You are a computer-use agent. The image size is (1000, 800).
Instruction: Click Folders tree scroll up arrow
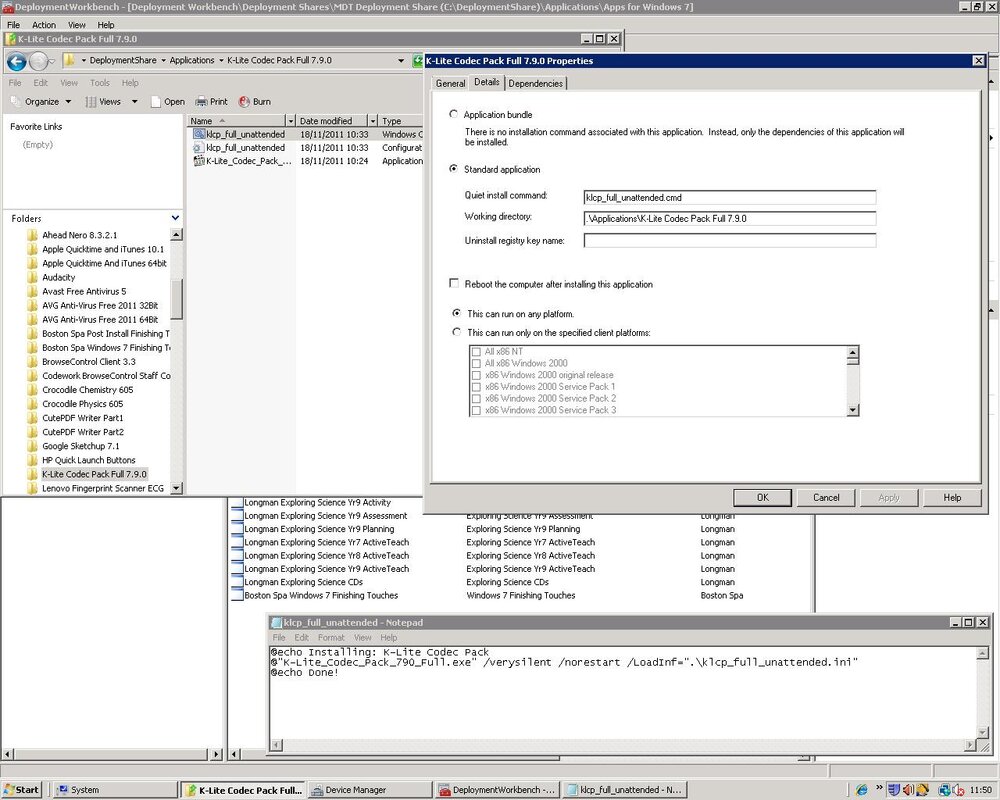coord(177,234)
